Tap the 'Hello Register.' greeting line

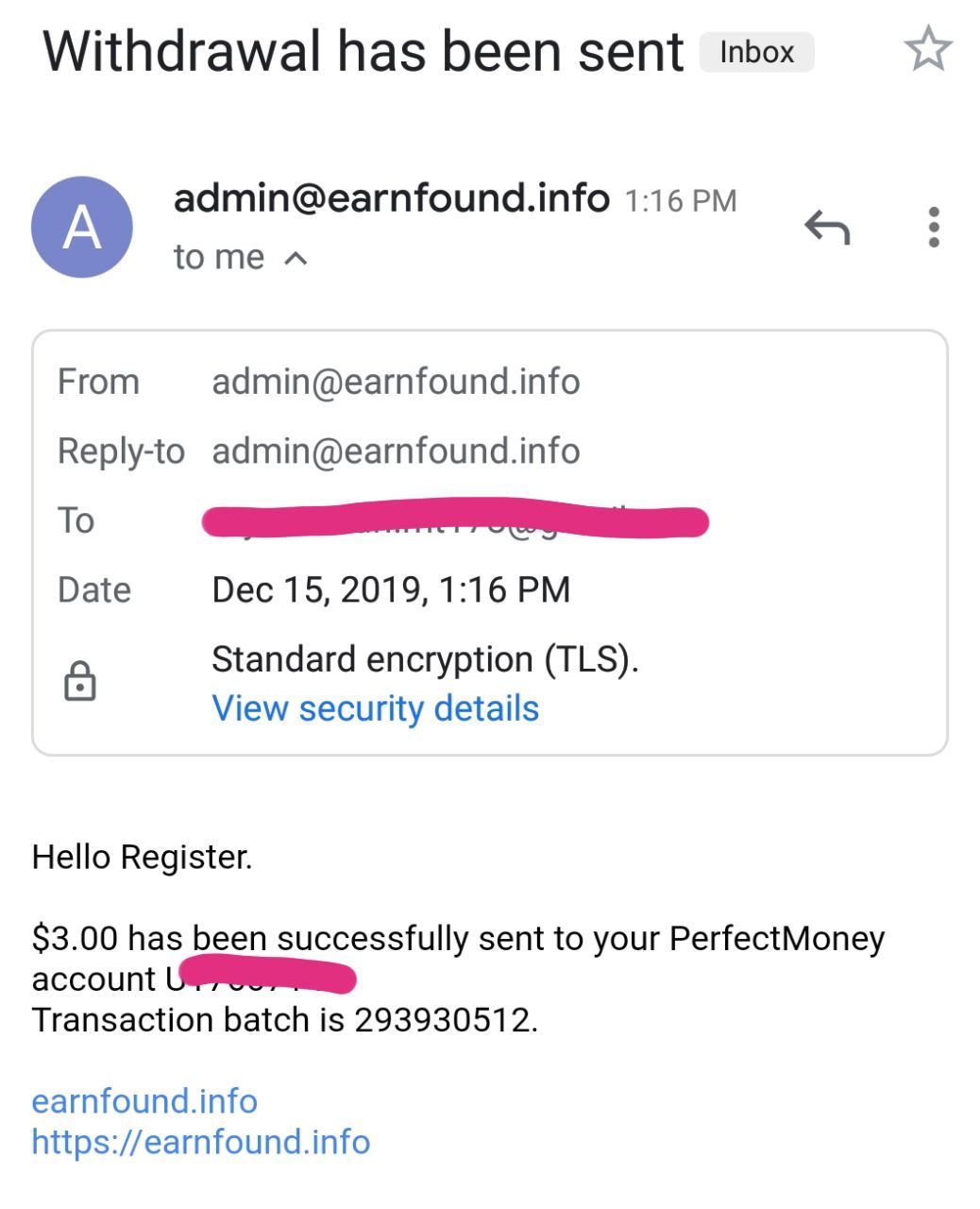click(142, 857)
